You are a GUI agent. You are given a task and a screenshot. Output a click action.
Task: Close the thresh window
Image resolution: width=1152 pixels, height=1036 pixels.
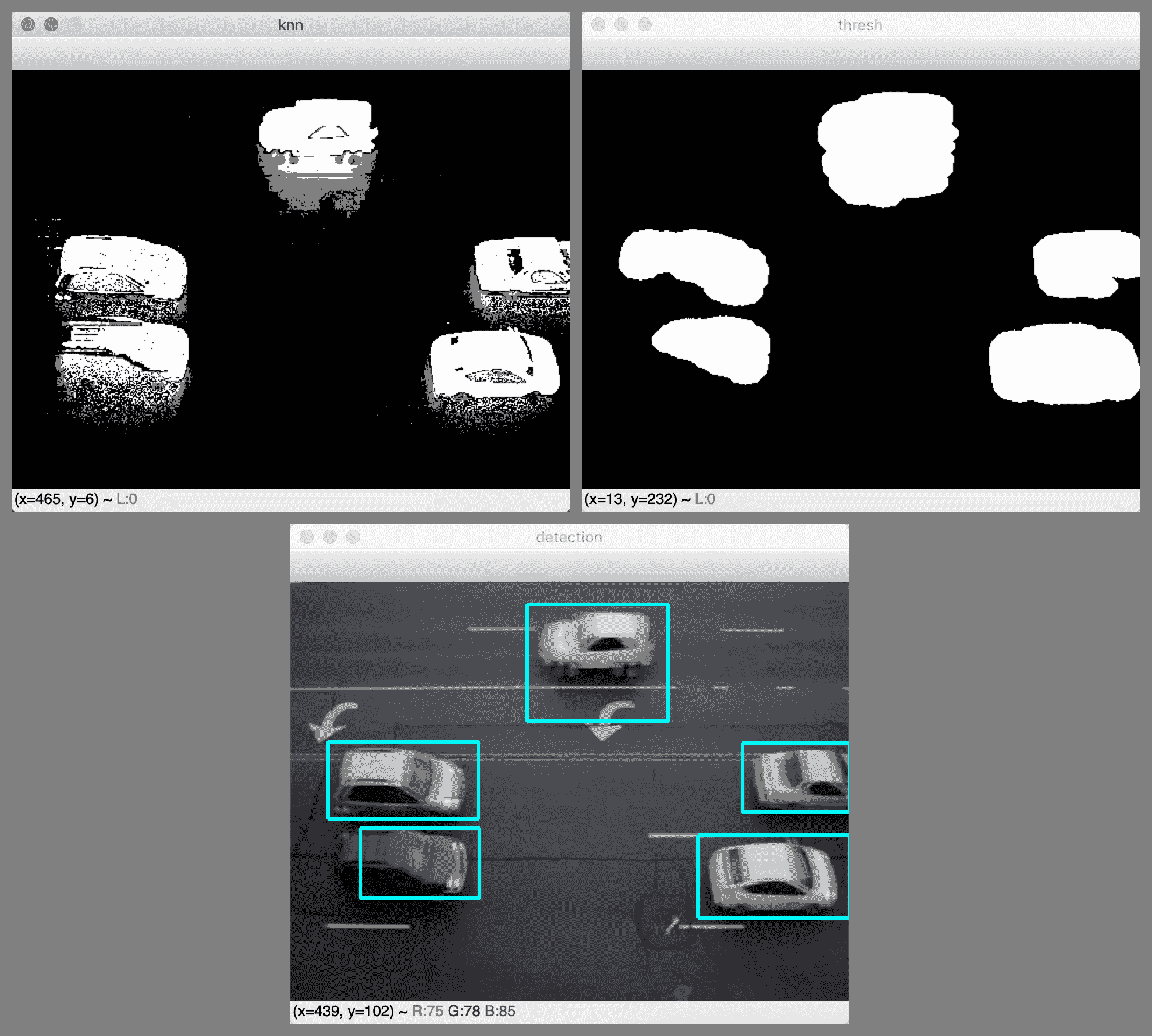[598, 24]
